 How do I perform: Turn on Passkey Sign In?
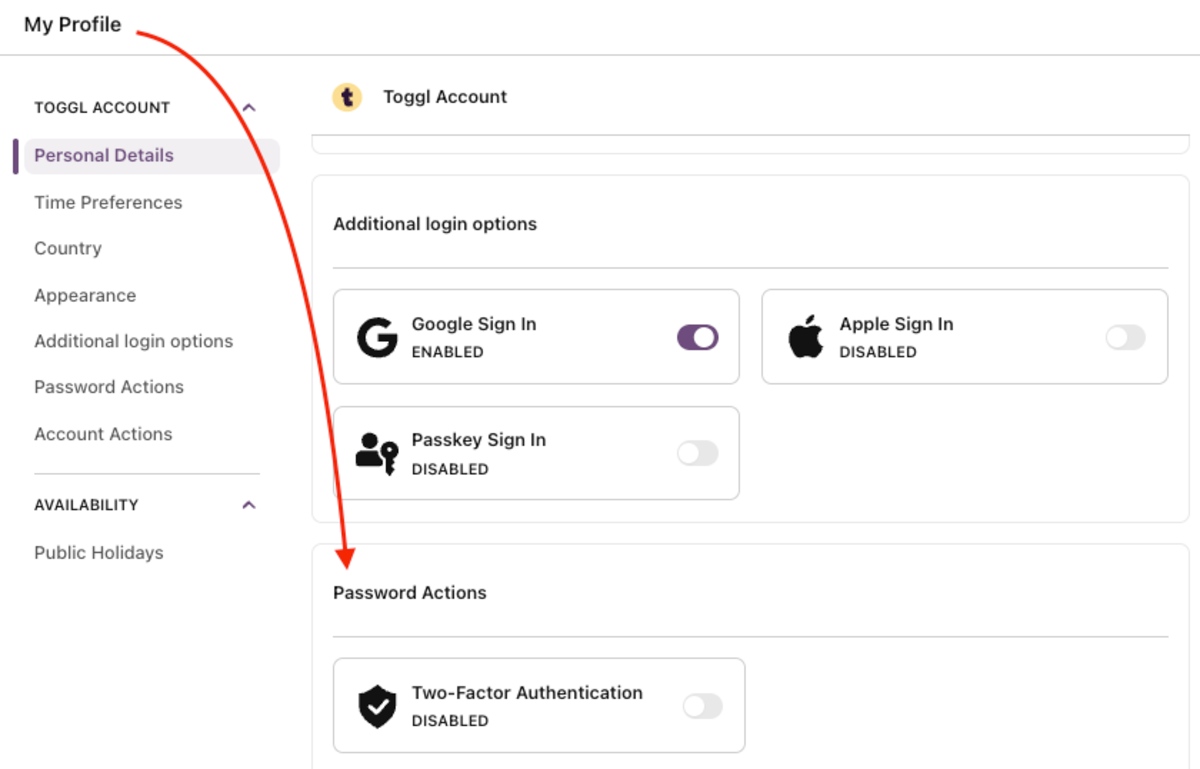point(697,452)
